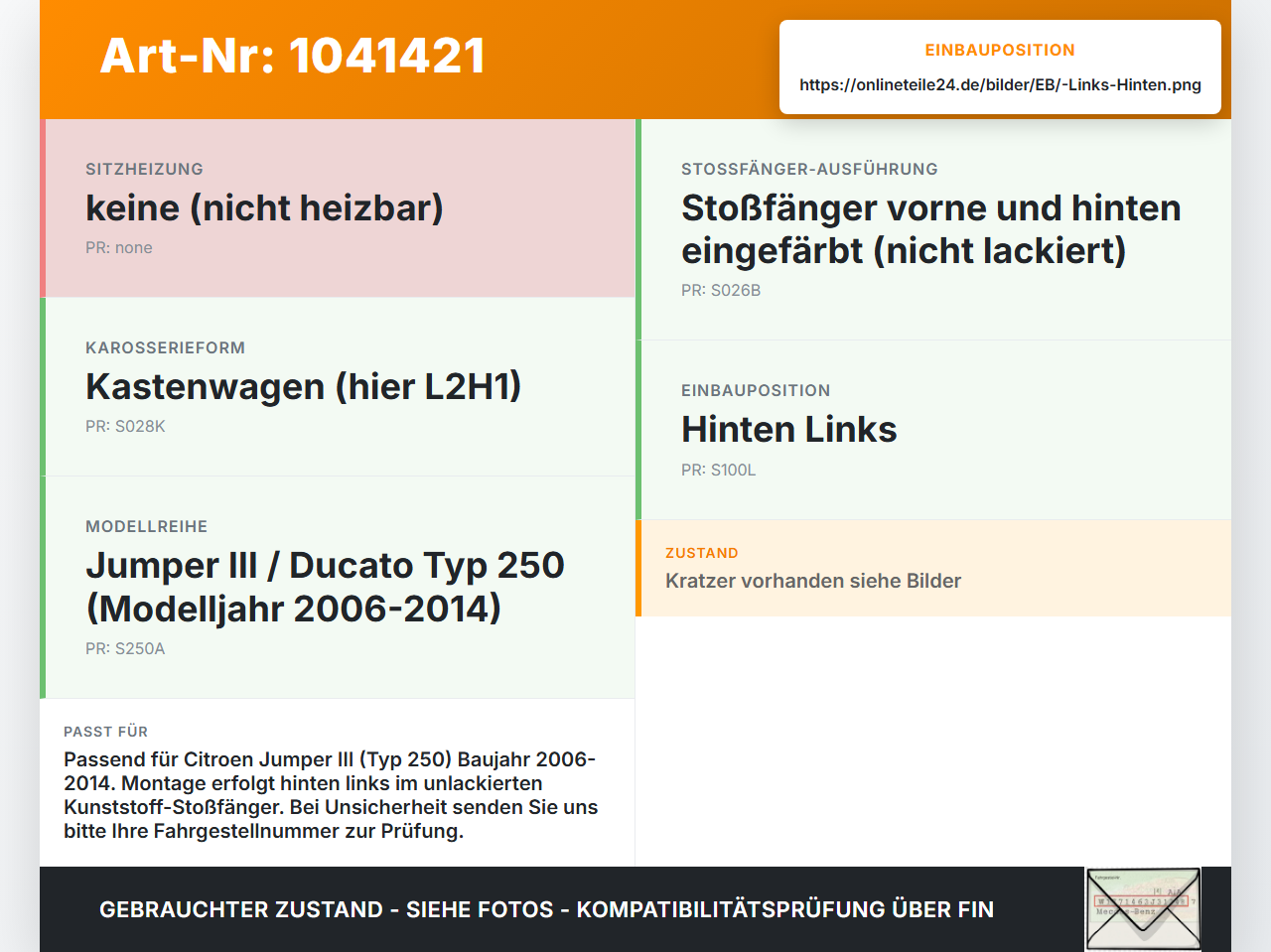Click the orange EINBAUPOSITION label in header box
Screen dimensions: 1271x952
click(x=1000, y=50)
